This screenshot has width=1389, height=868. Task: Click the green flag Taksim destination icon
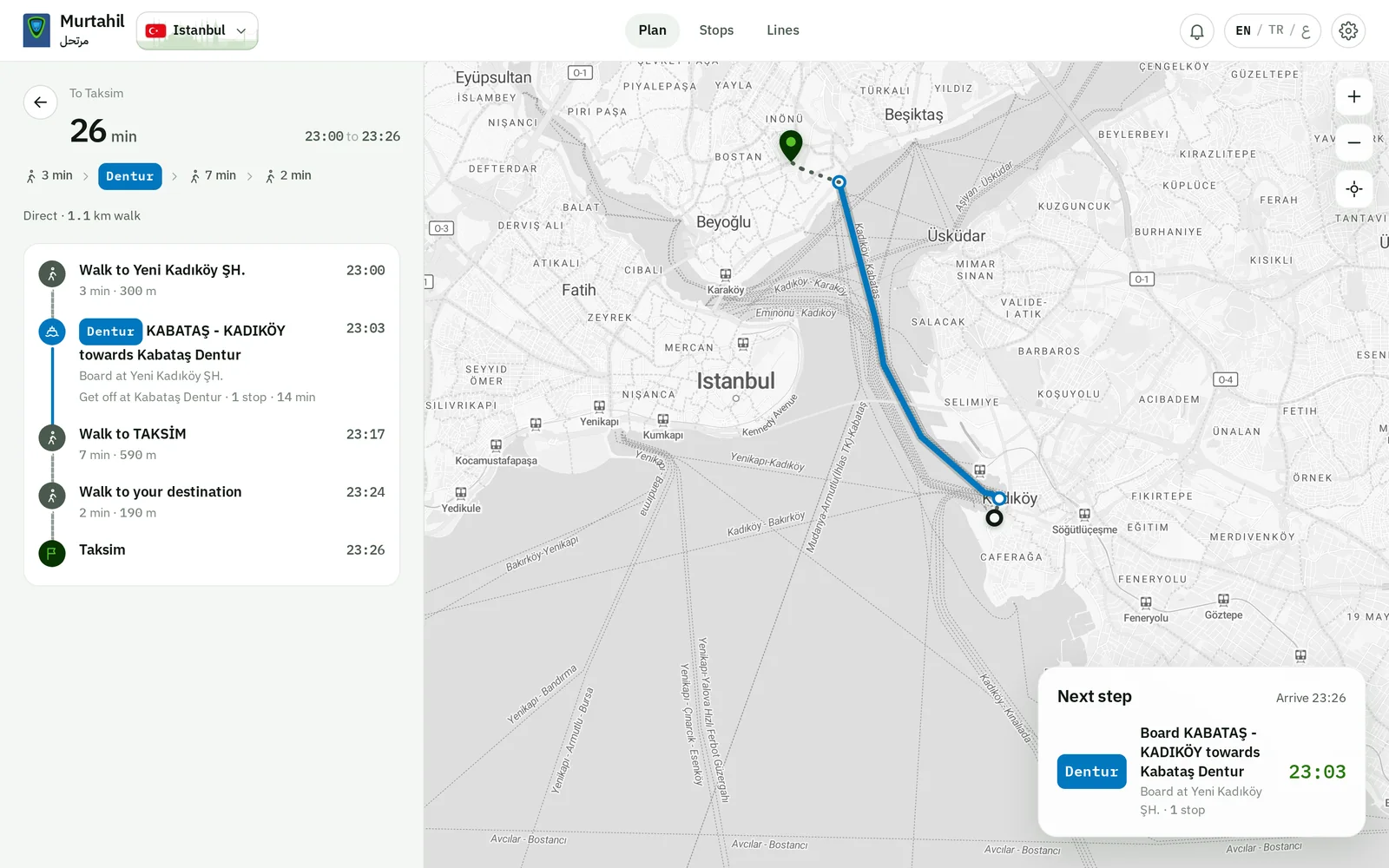(52, 553)
